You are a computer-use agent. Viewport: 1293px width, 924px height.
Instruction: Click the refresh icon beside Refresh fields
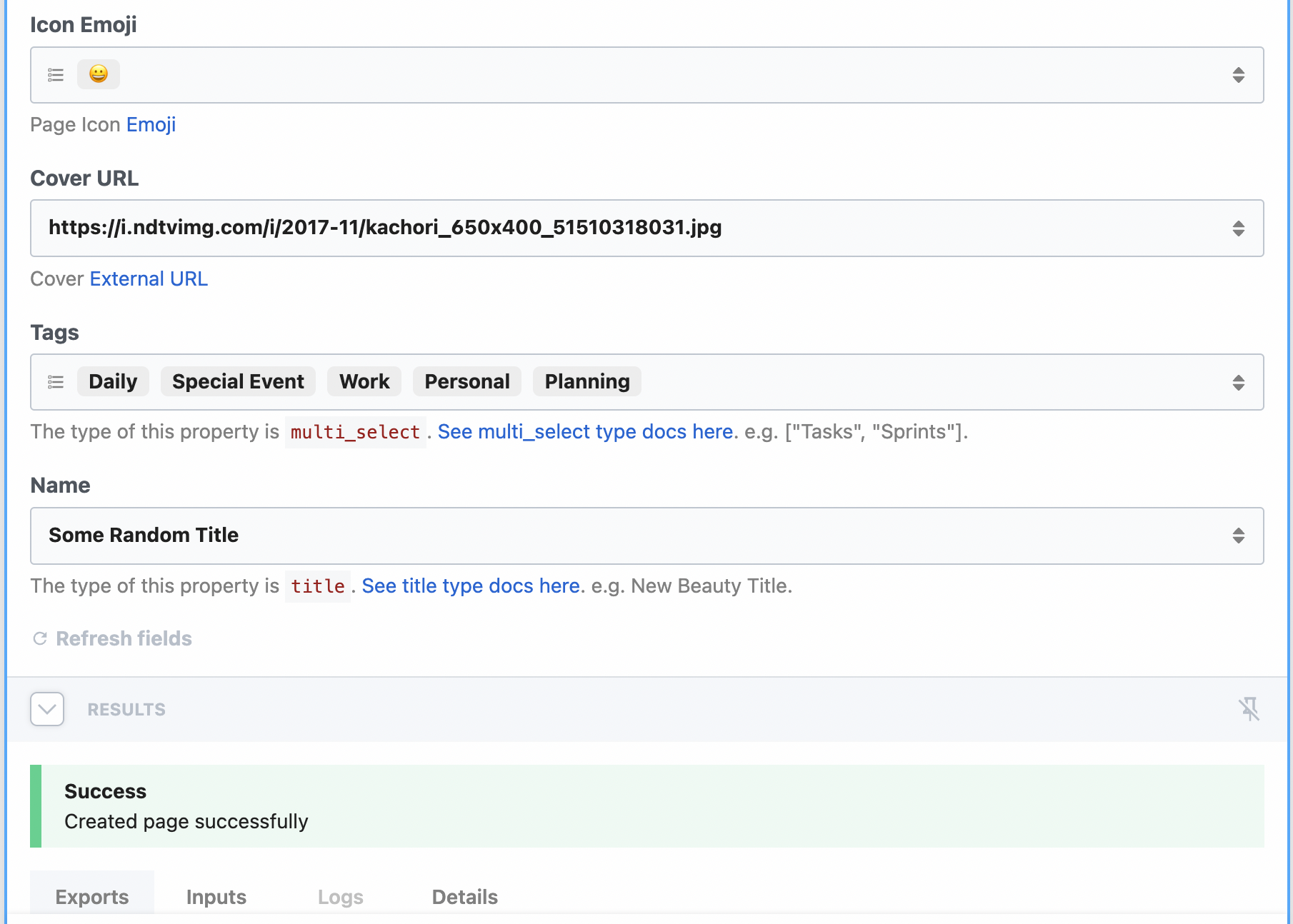pos(40,638)
